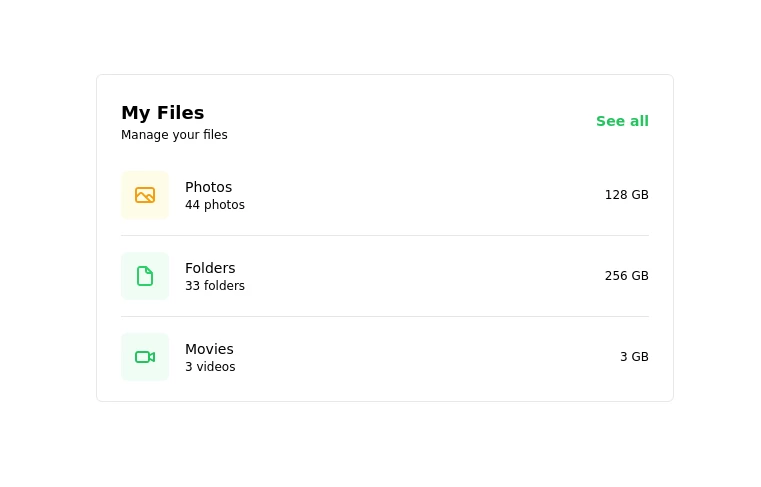This screenshot has width=761, height=487.
Task: Click the My Files heading
Action: click(x=162, y=113)
